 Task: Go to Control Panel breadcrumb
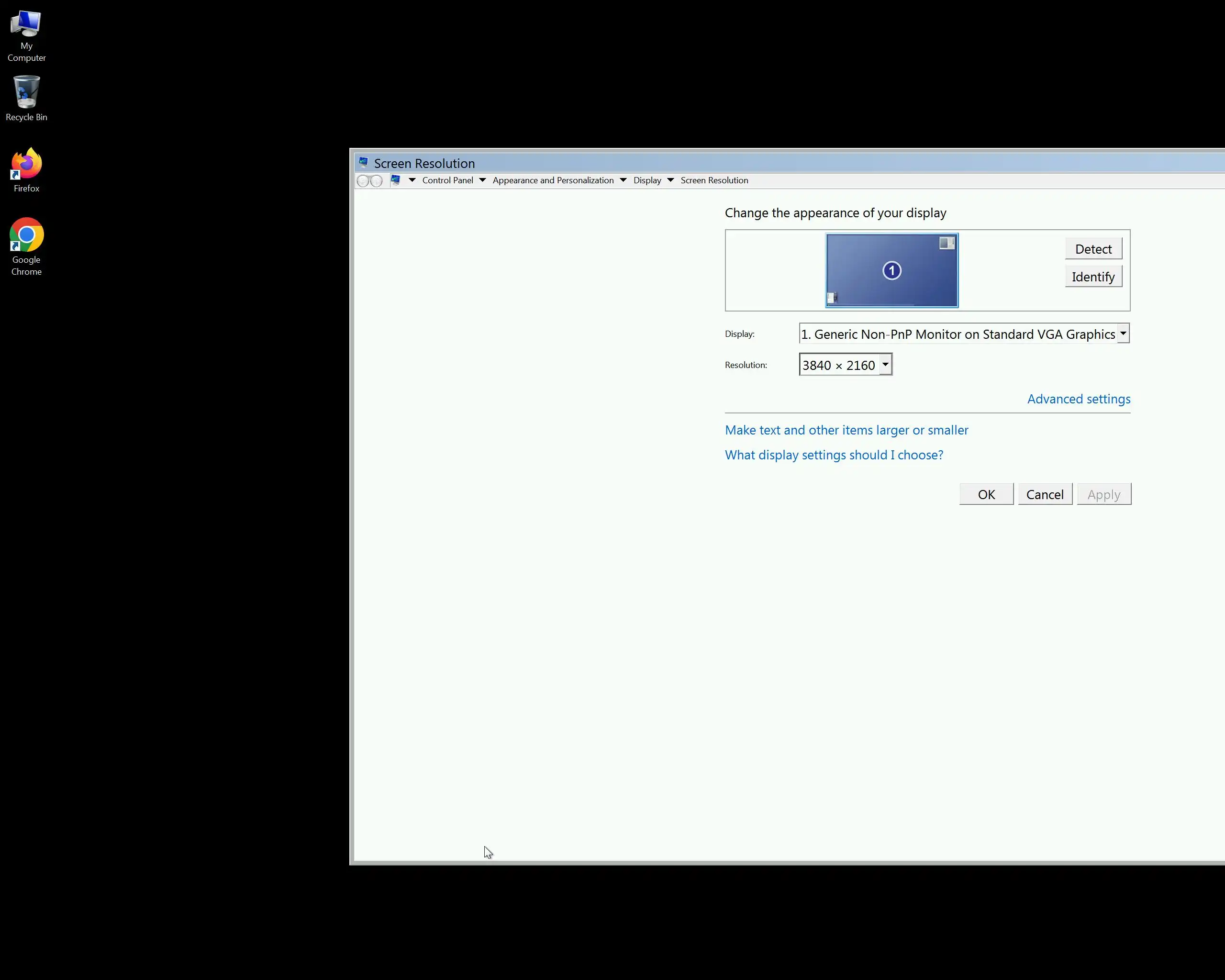tap(447, 180)
